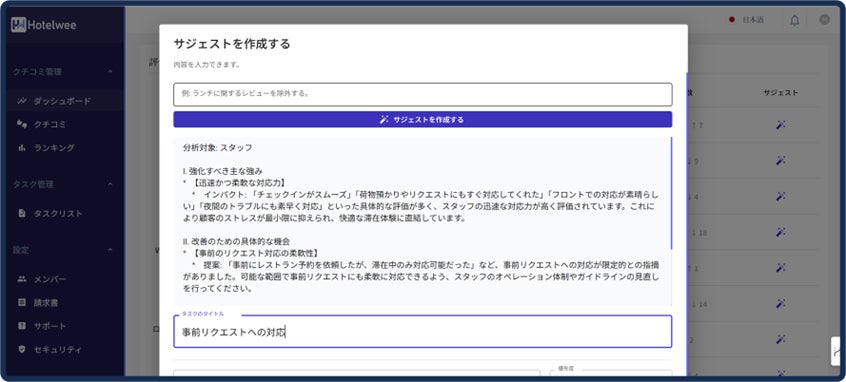
Task: Collapse the クチコミ管理 section
Action: 110,71
